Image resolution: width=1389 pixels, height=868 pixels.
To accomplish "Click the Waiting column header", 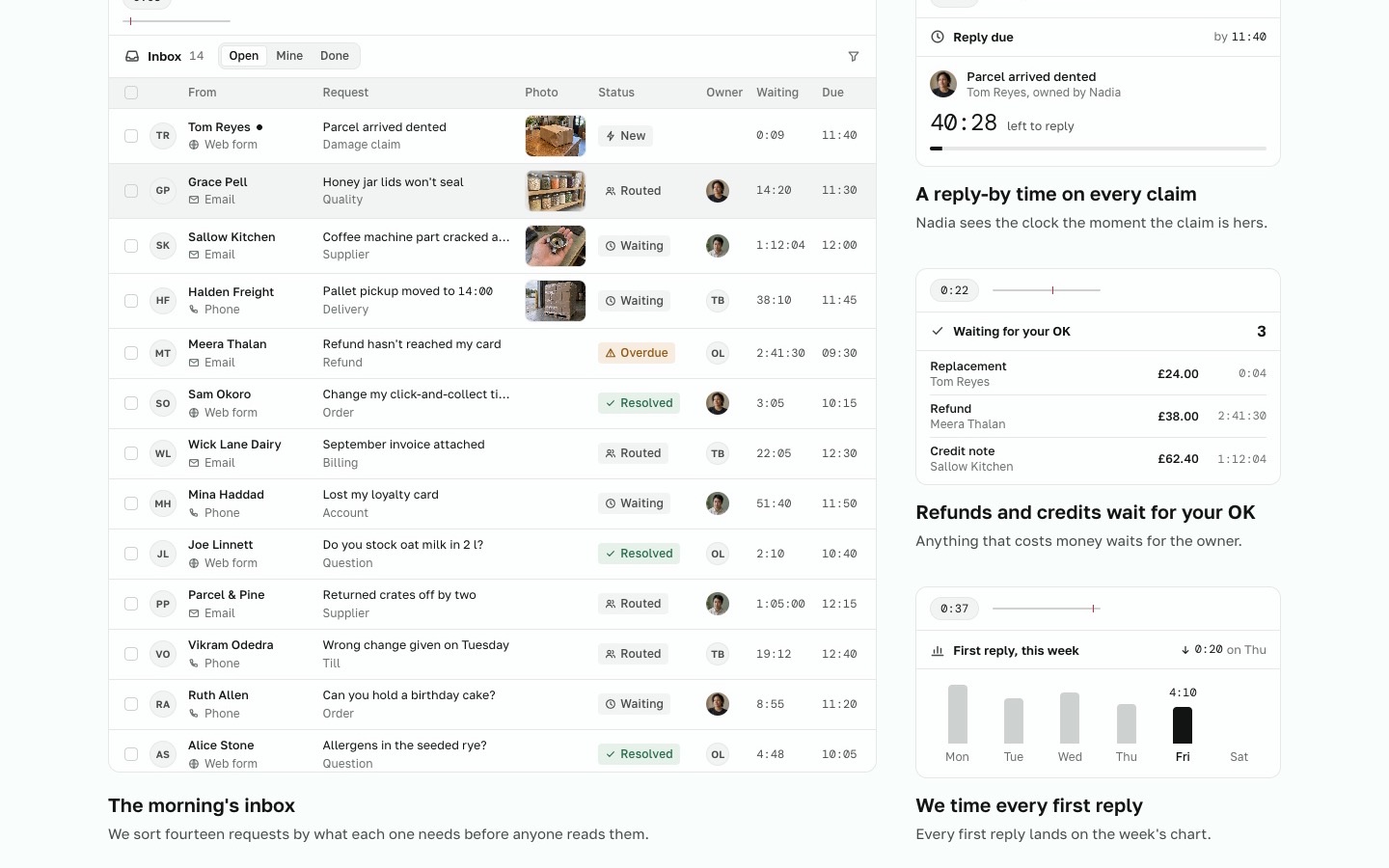I will [777, 93].
